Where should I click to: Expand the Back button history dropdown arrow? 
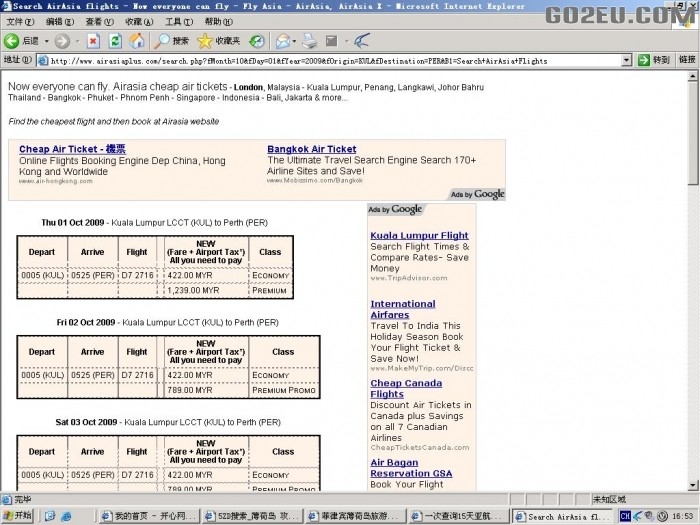46,41
